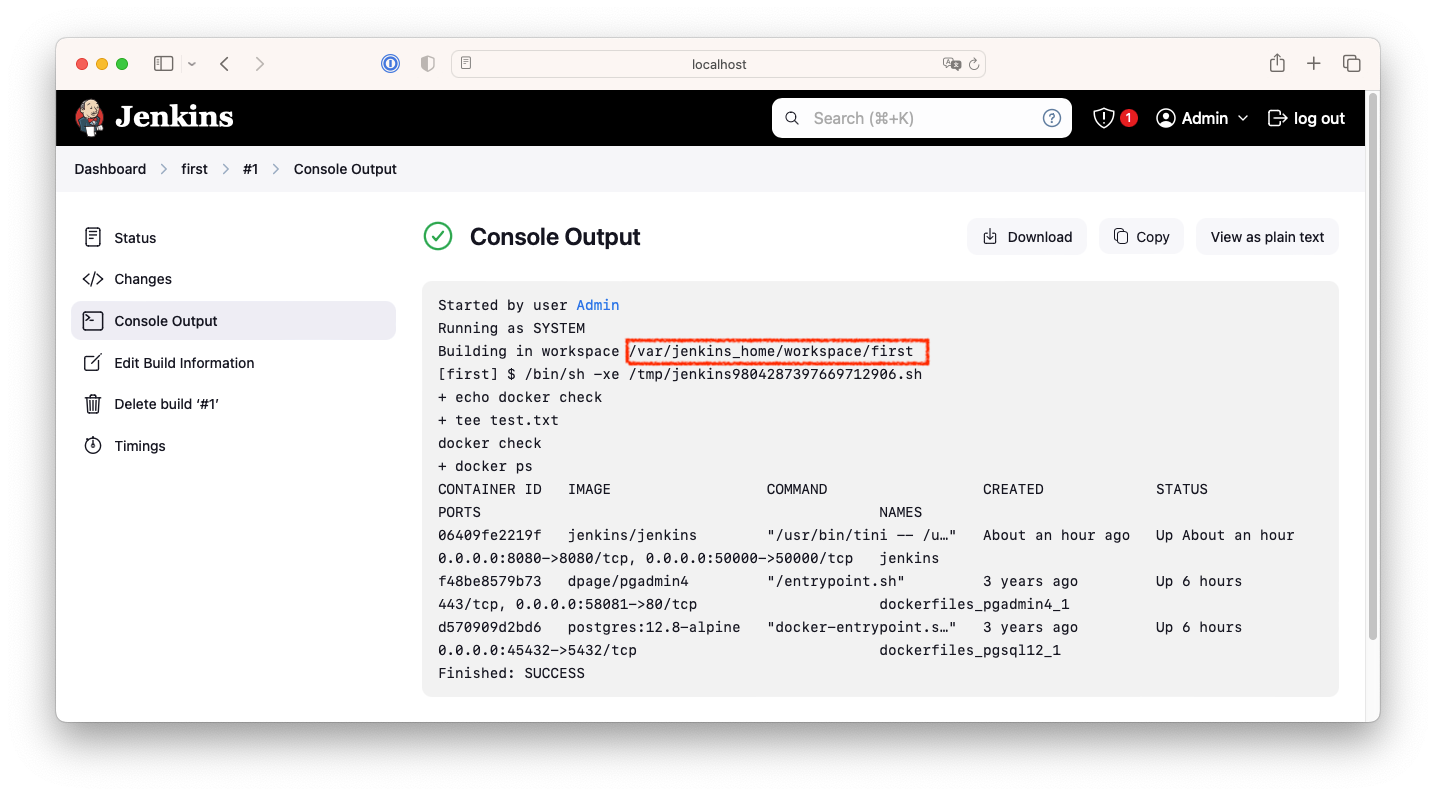Click container name dockerfiles_pgsql12_1
Screen dimensions: 1436x796
(x=970, y=650)
